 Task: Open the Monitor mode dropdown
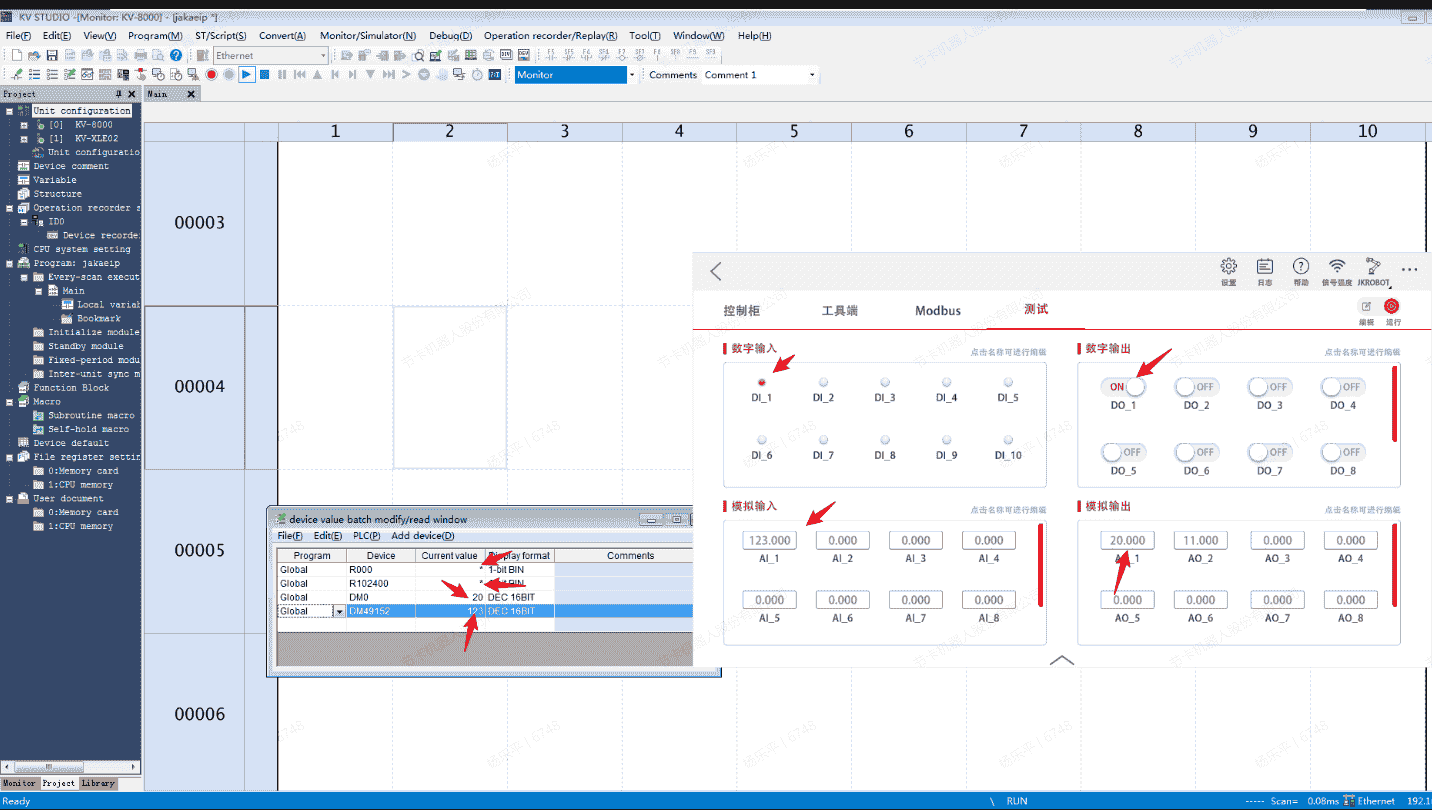(632, 75)
